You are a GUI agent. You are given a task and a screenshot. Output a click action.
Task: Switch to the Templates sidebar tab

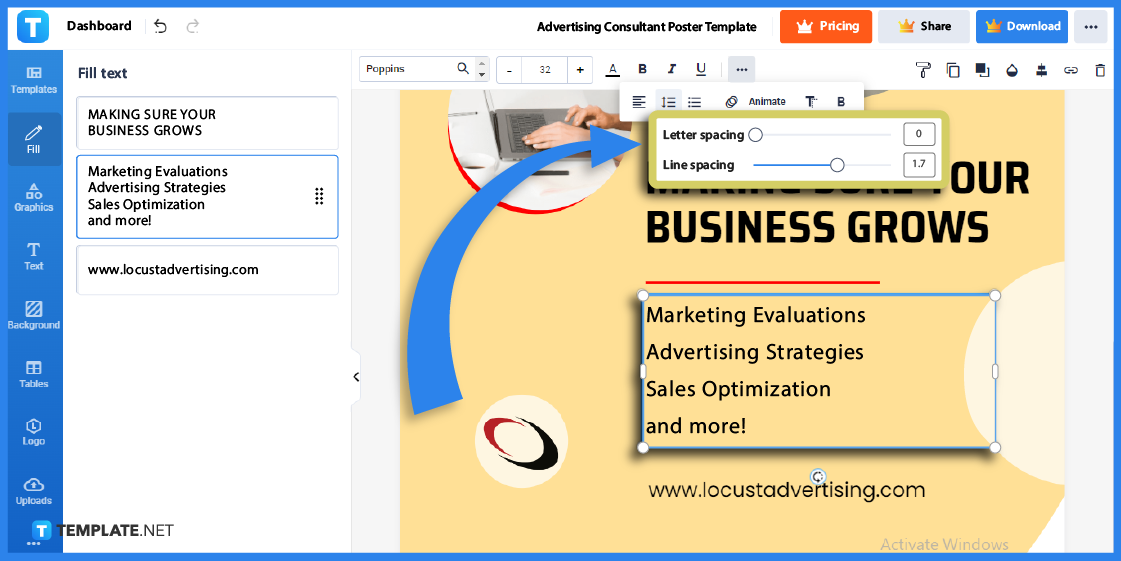(x=33, y=80)
